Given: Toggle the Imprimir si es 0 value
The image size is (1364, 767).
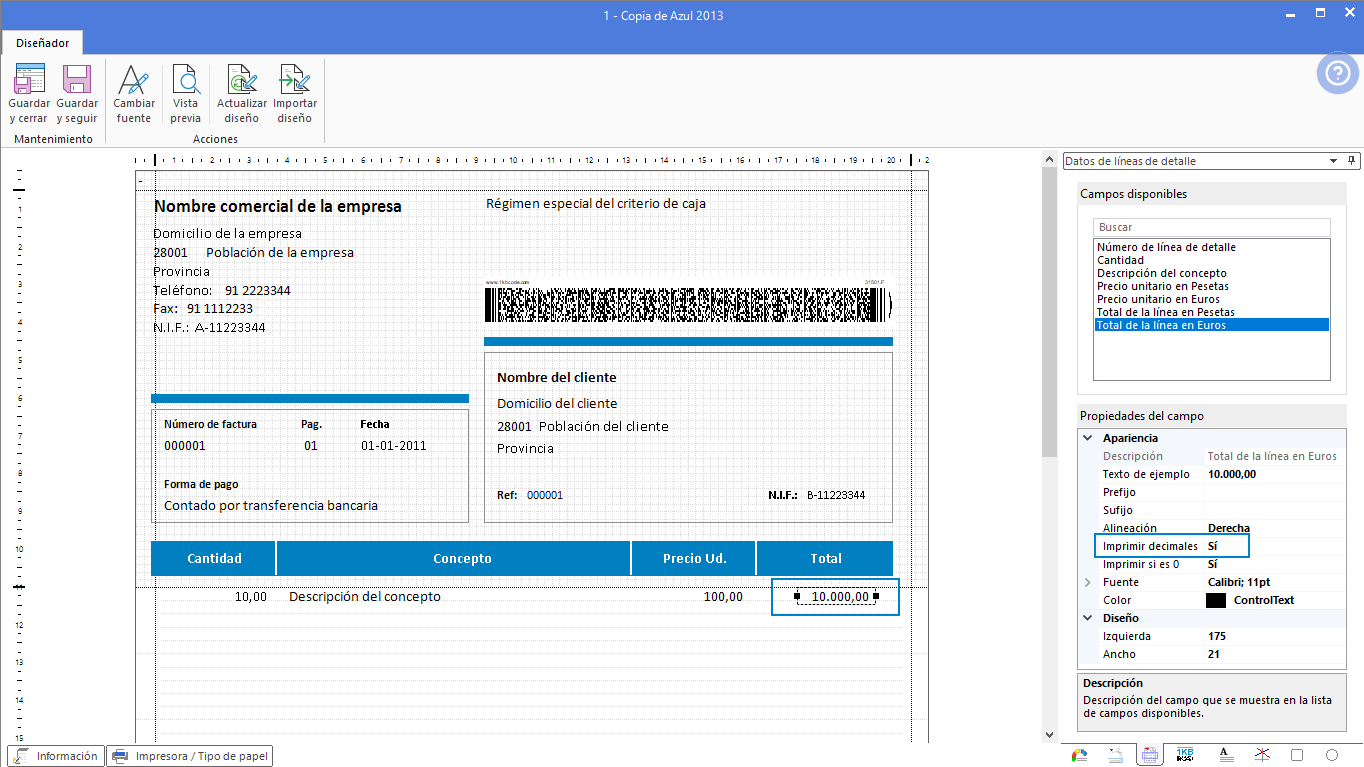Looking at the screenshot, I should (1275, 564).
